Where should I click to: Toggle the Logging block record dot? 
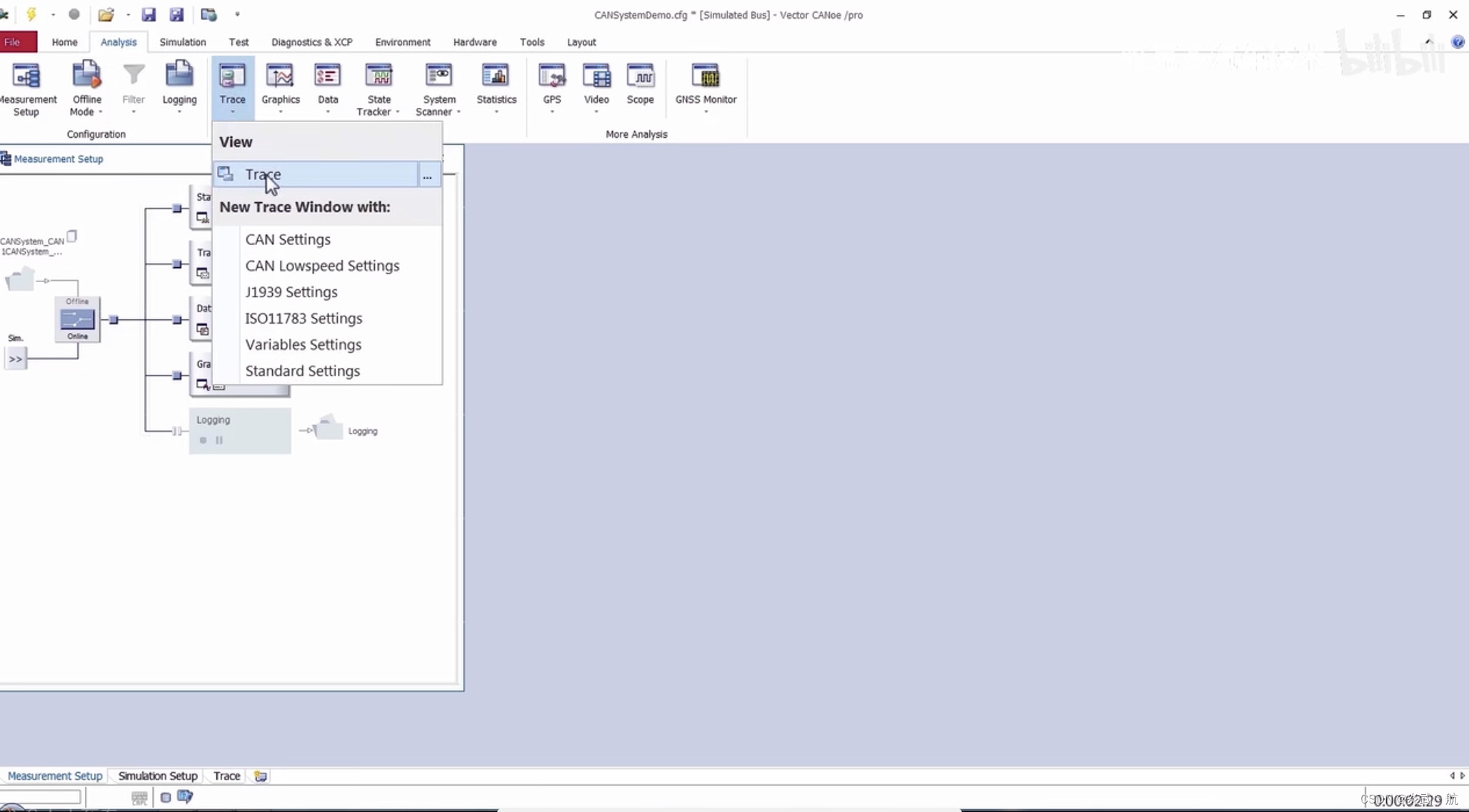point(203,441)
